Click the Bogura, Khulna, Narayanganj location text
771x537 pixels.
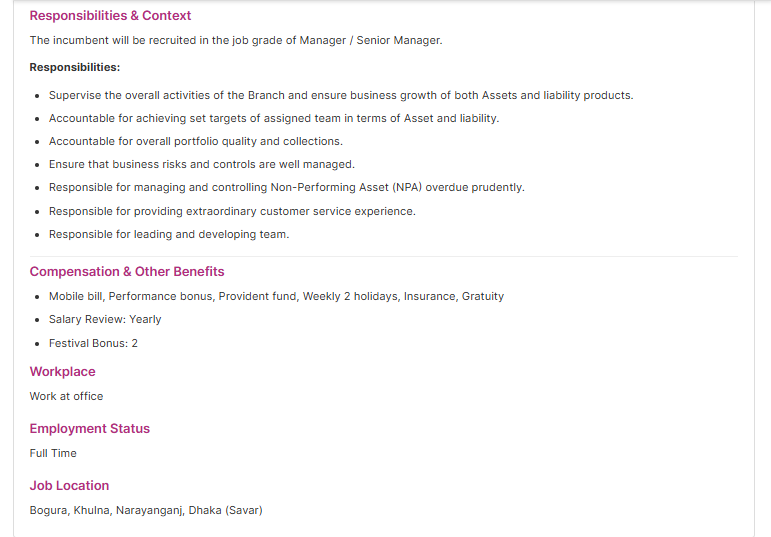146,510
